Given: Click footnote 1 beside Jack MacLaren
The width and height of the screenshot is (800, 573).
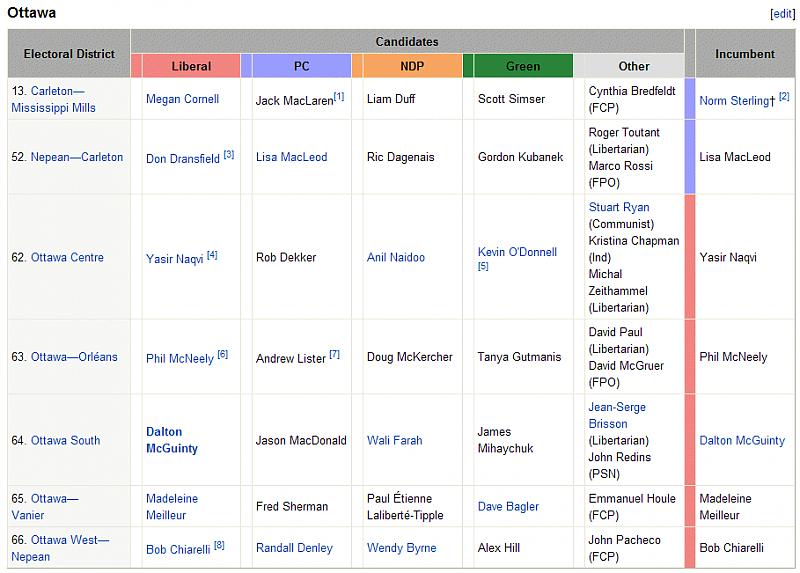Looking at the screenshot, I should (339, 96).
